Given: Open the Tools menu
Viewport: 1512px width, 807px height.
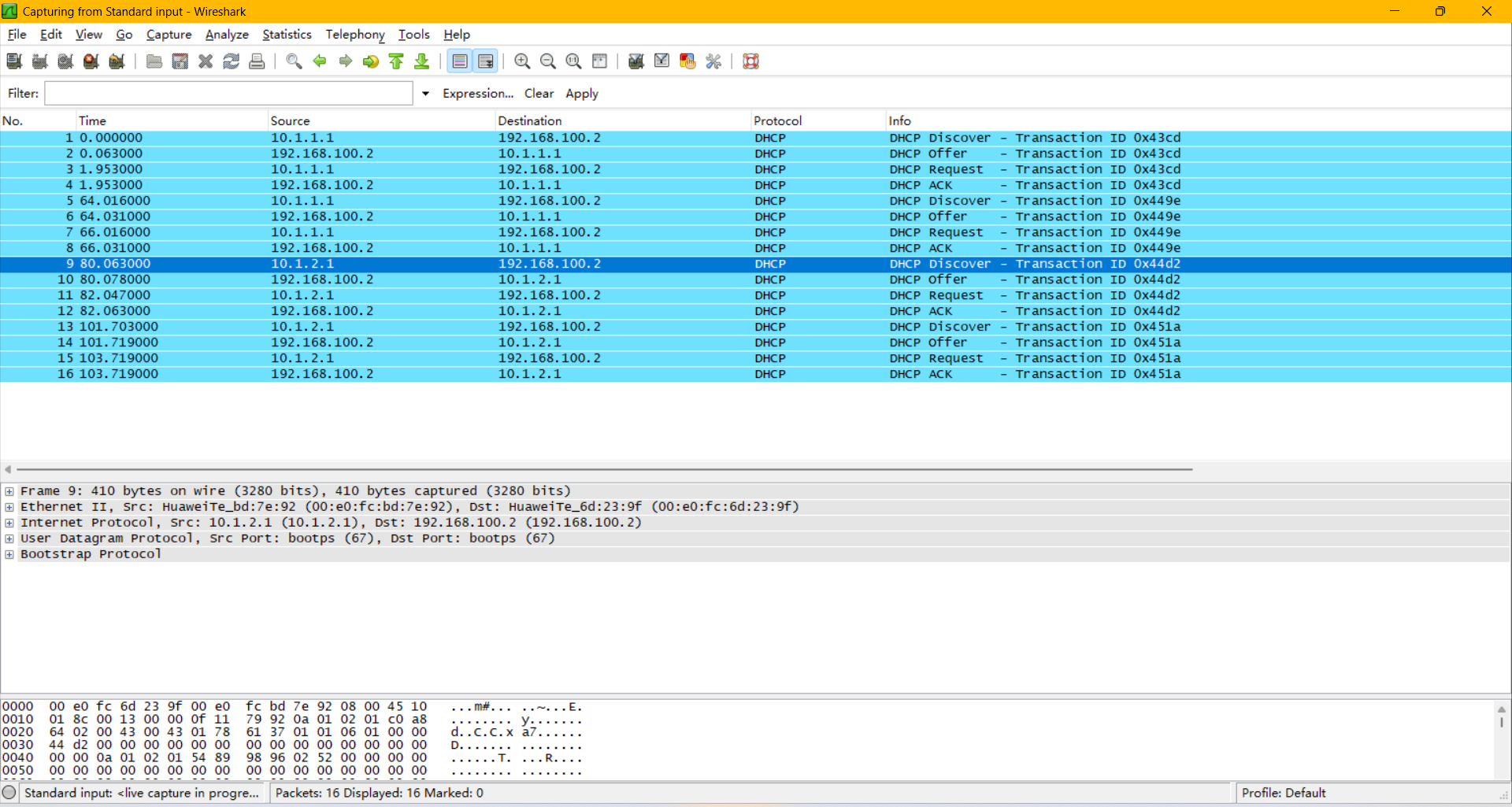Looking at the screenshot, I should tap(413, 35).
